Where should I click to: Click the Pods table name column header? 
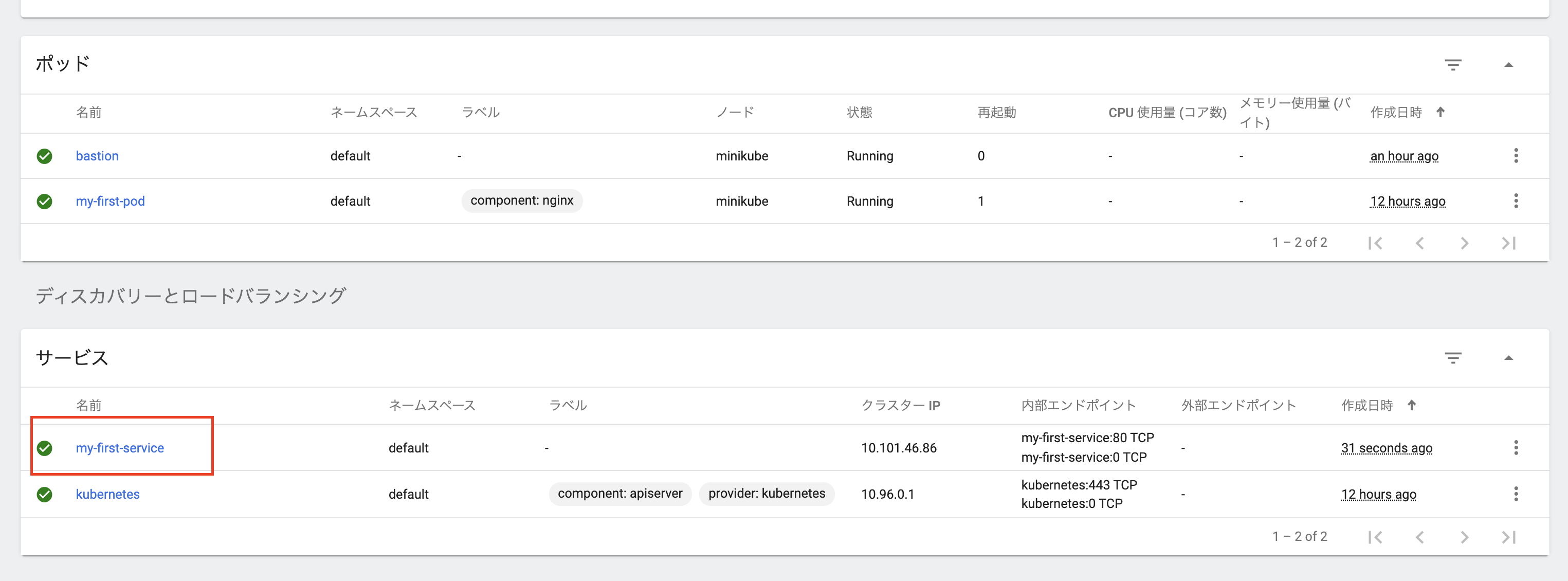[x=89, y=112]
